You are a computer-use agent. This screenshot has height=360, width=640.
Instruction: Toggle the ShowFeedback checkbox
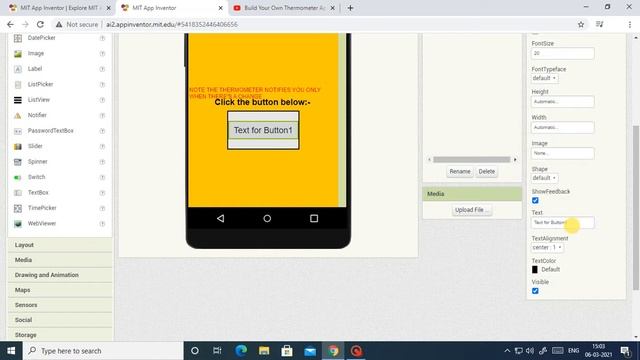coord(535,200)
